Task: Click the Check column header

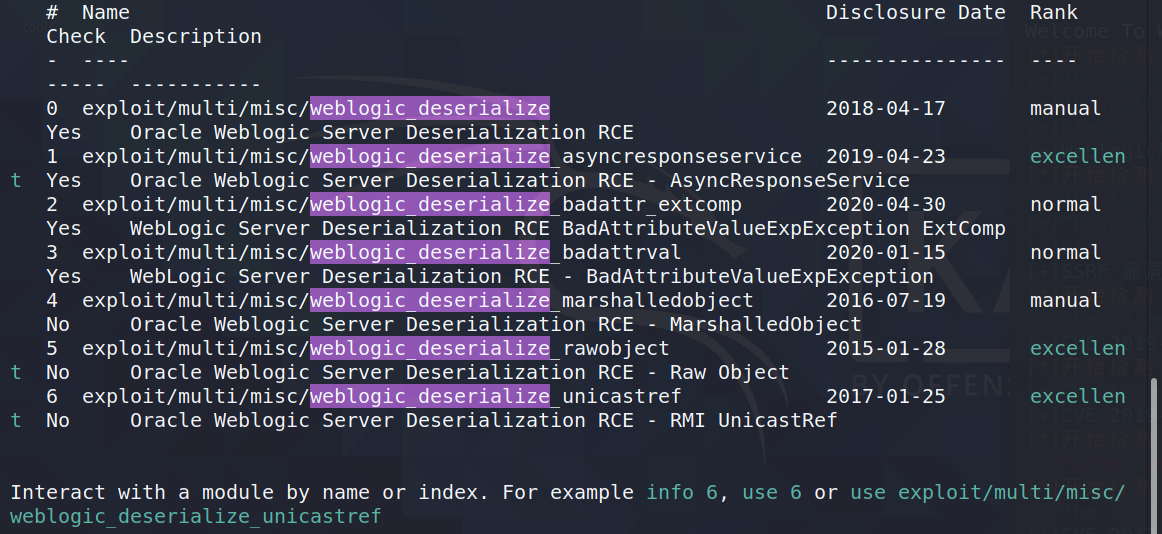Action: 76,36
